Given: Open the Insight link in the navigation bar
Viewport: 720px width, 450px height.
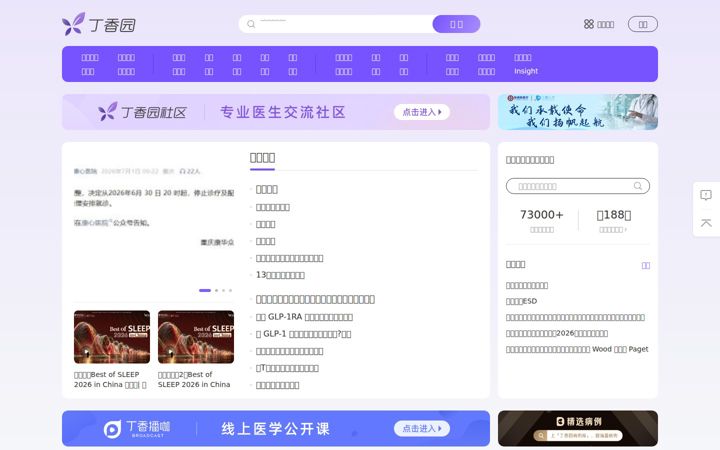Looking at the screenshot, I should pyautogui.click(x=526, y=71).
